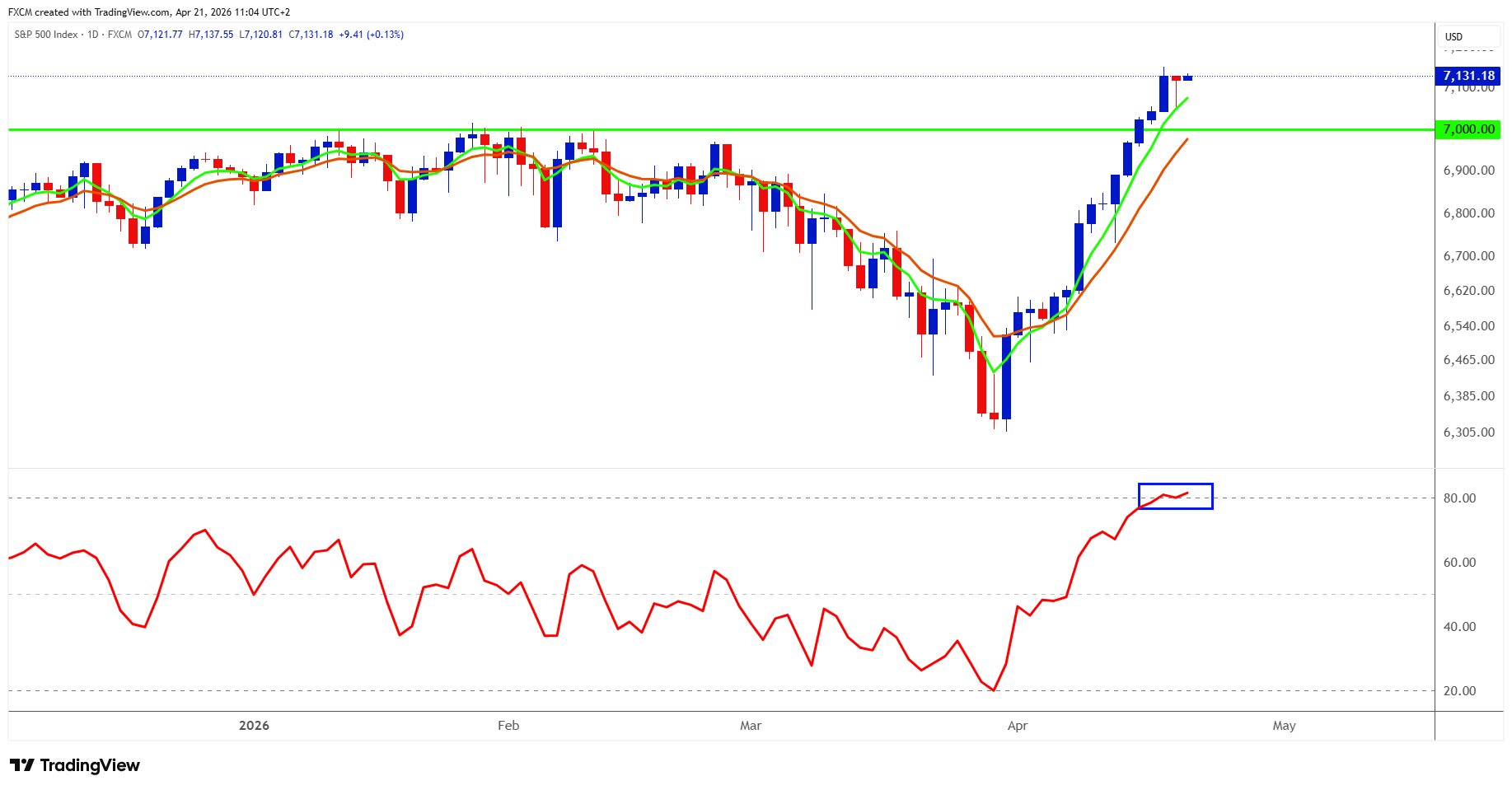Click the 80.00 level on RSI scale
The height and width of the screenshot is (790, 1512).
[x=1459, y=498]
